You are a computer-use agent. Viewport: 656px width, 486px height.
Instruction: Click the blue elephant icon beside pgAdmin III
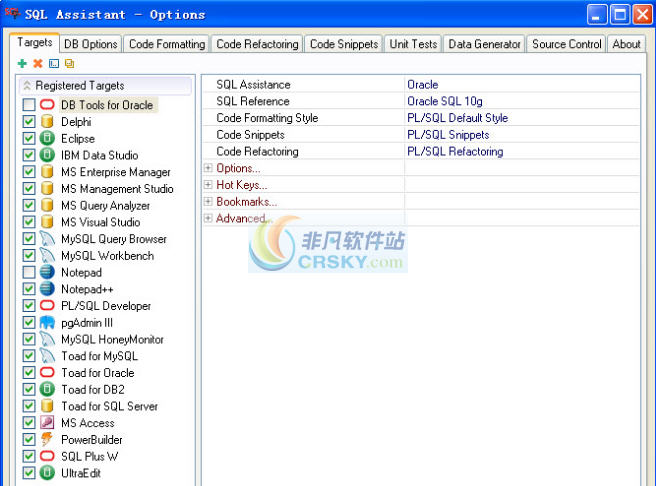[x=47, y=322]
